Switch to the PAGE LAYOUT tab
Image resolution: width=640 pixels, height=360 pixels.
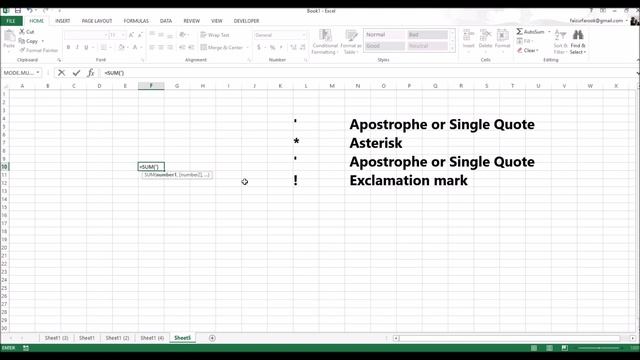[97, 21]
